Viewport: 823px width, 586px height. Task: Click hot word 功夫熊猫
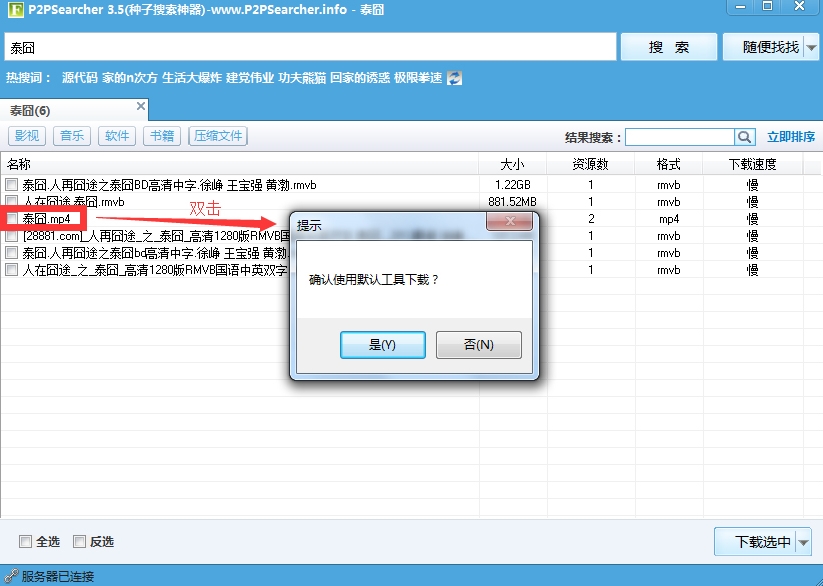pyautogui.click(x=302, y=78)
